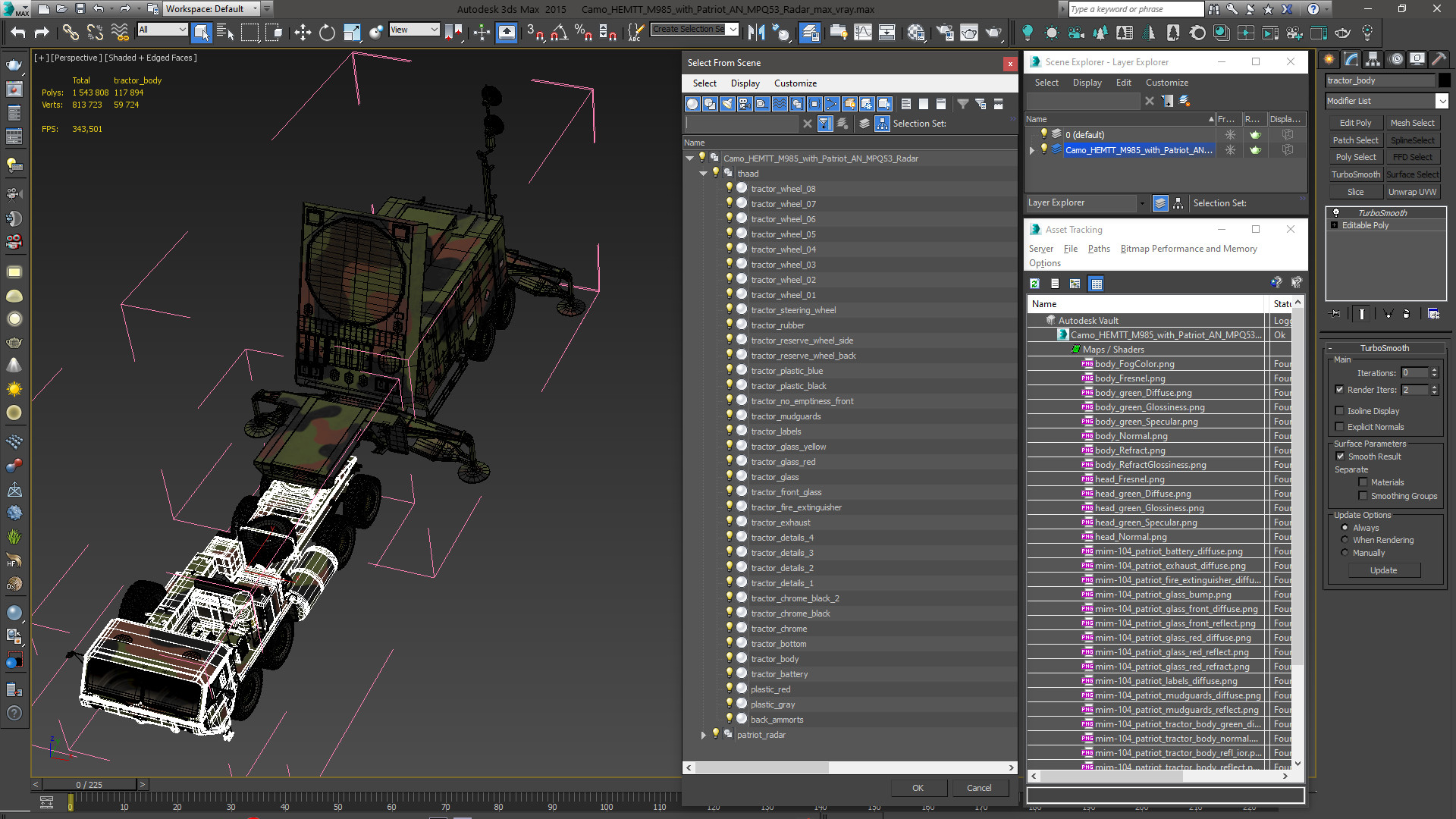Click OK in Select From Scene
Screen dimensions: 1456x819
point(918,788)
